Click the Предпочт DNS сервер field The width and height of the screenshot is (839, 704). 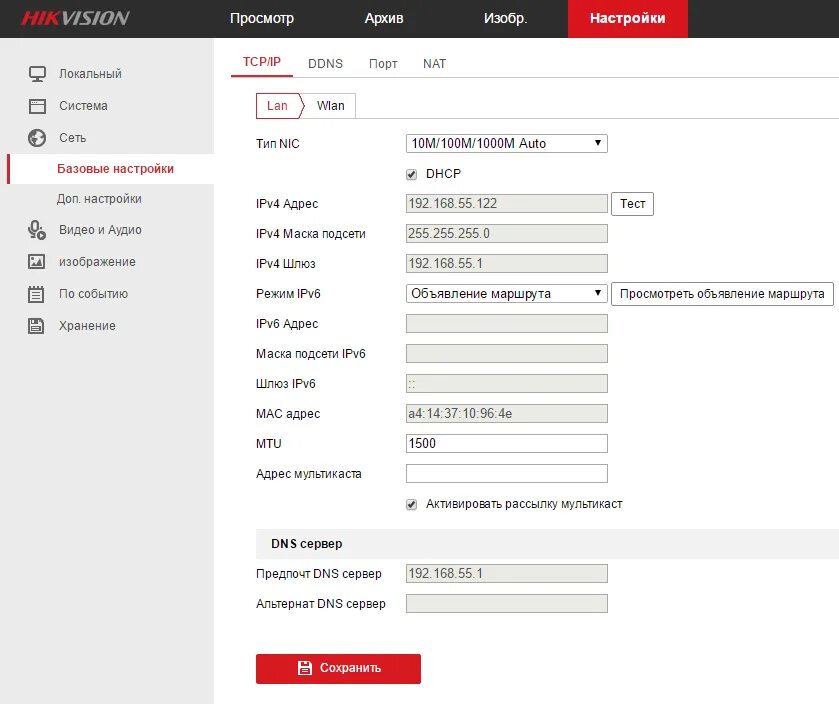coord(507,573)
